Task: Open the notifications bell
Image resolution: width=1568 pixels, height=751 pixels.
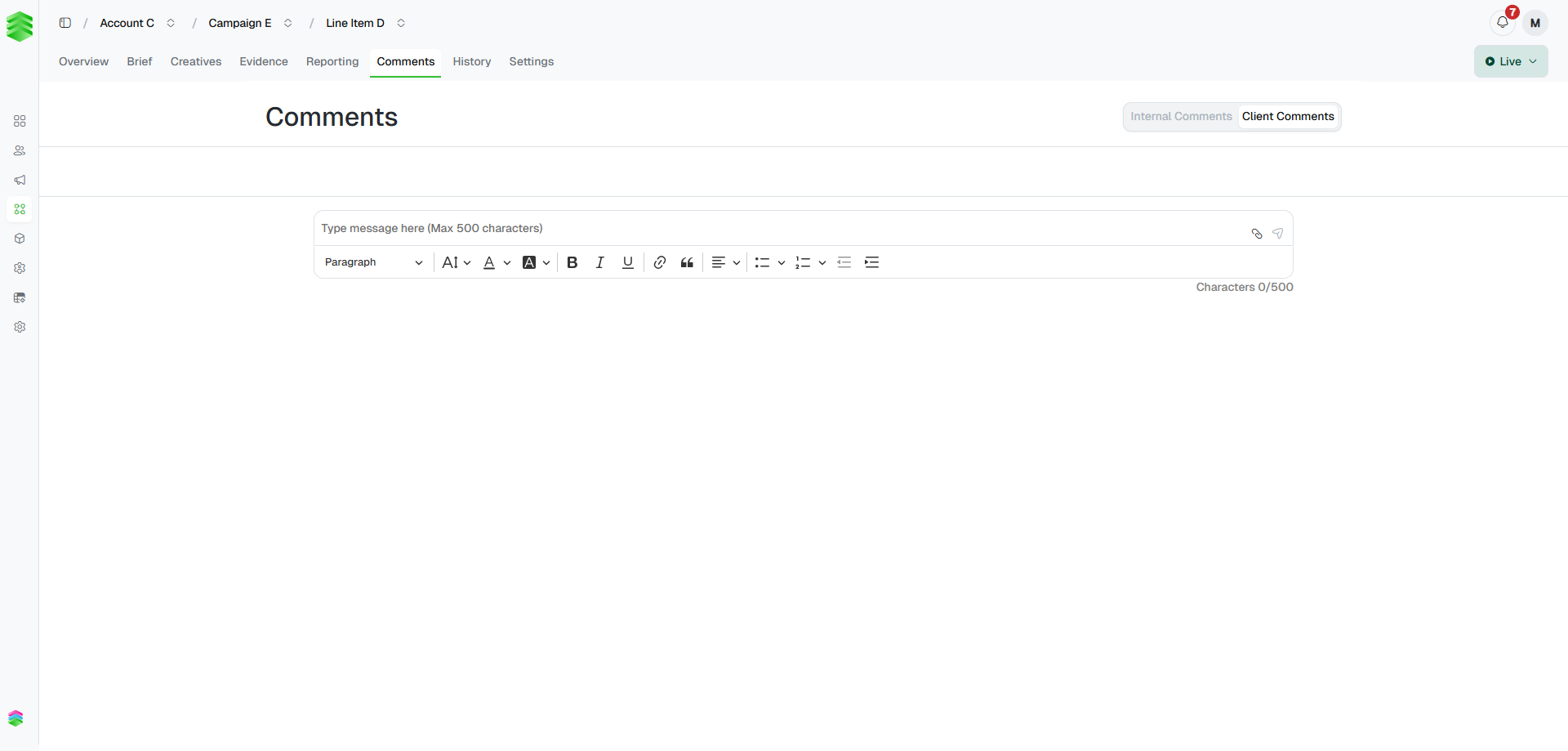Action: [1503, 23]
